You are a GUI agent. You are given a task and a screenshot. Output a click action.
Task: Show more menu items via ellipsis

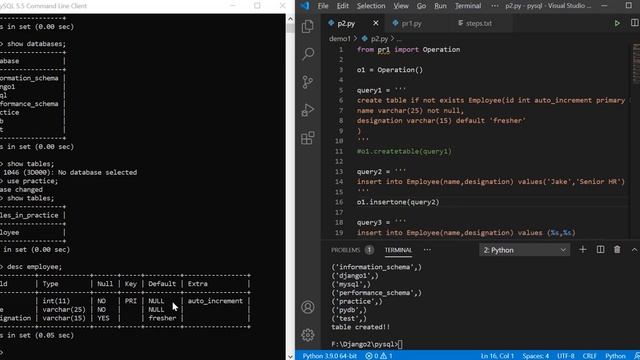[495, 6]
